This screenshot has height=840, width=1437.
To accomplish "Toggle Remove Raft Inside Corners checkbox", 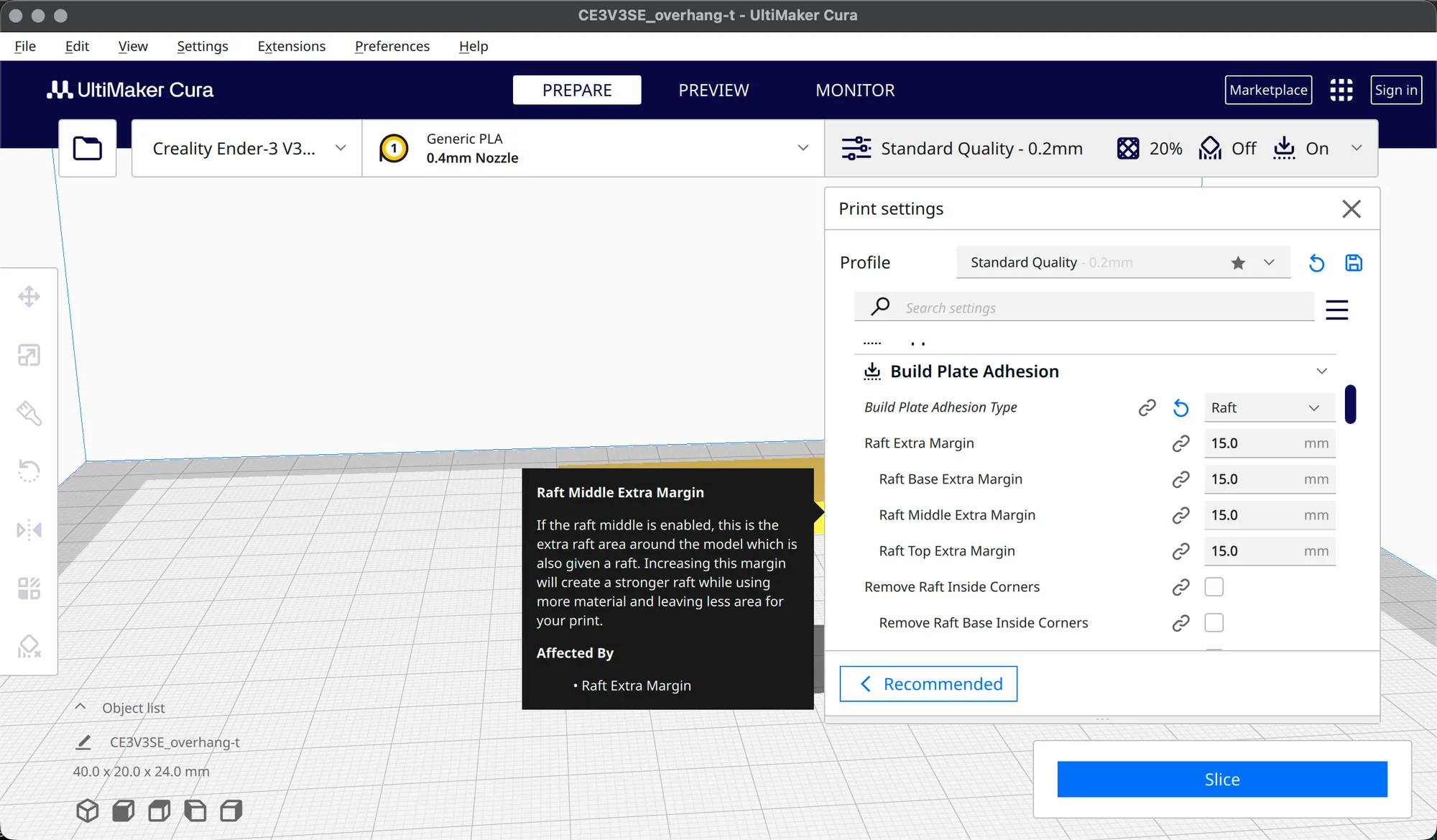I will tap(1214, 587).
